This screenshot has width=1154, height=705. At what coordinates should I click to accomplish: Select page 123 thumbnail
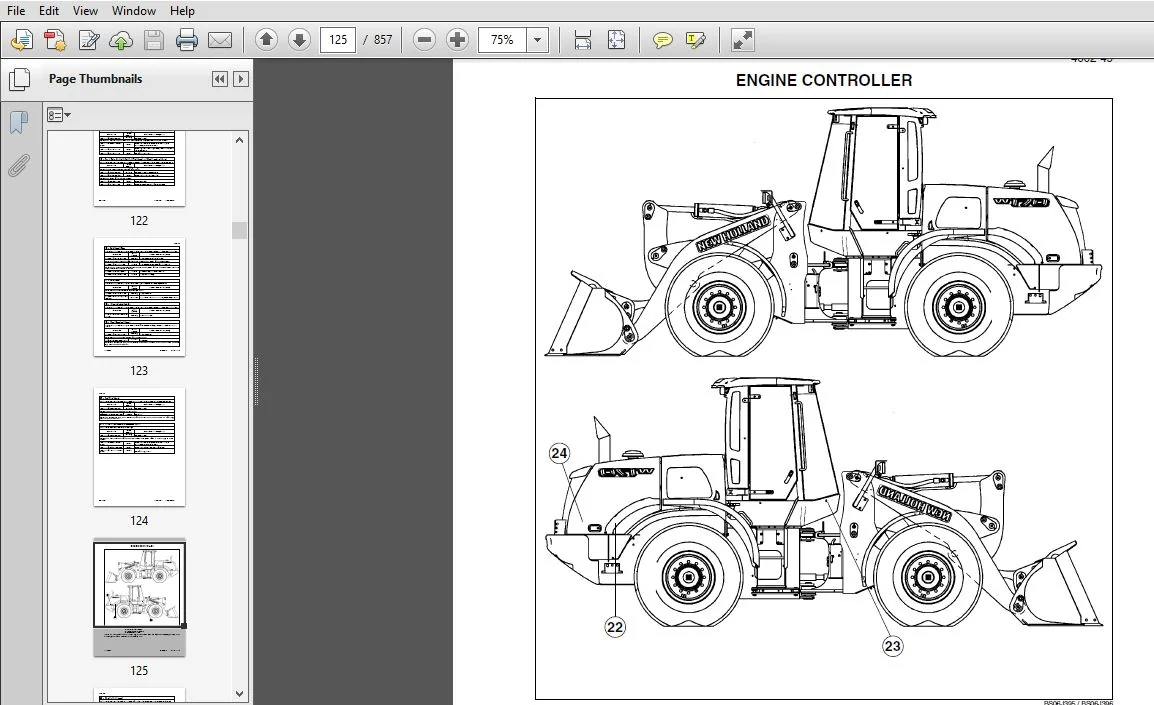point(139,297)
